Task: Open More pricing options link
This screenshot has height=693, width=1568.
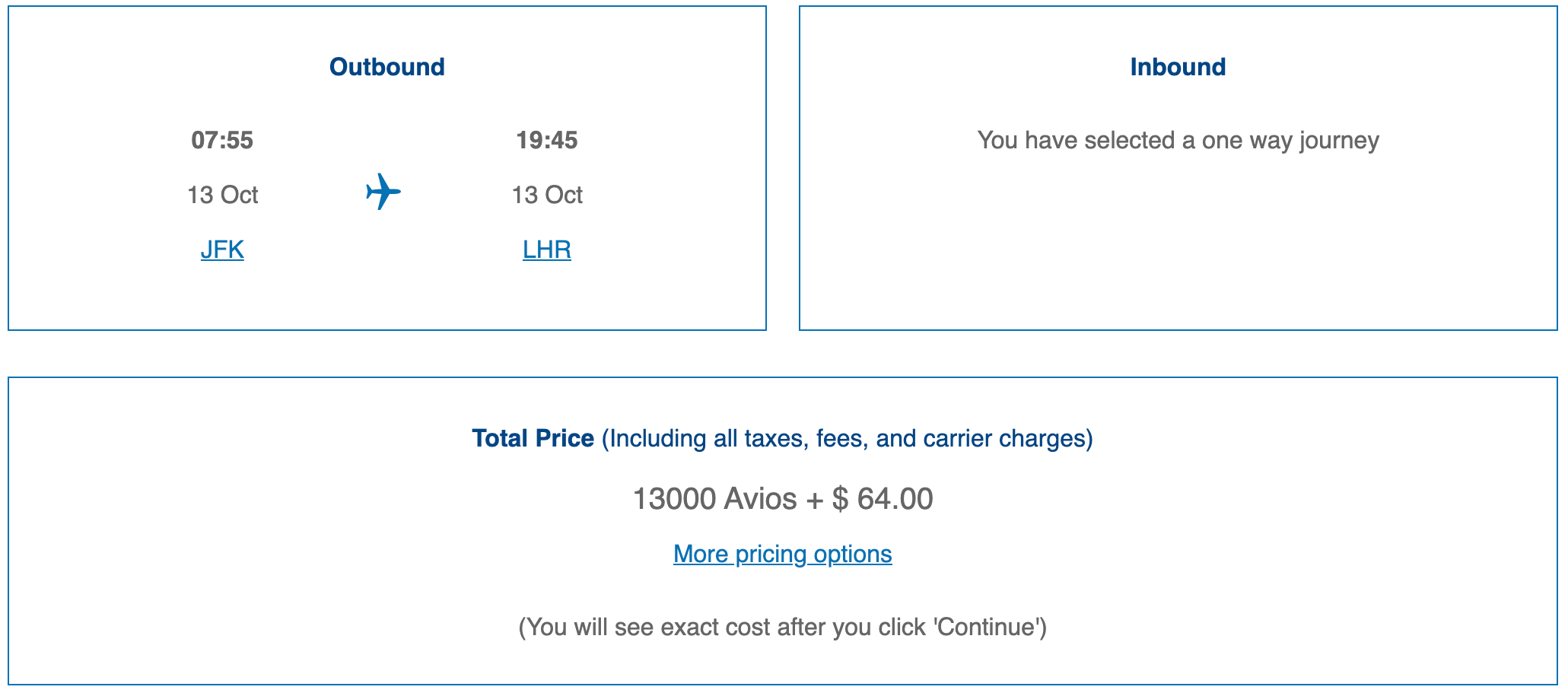Action: click(x=783, y=554)
